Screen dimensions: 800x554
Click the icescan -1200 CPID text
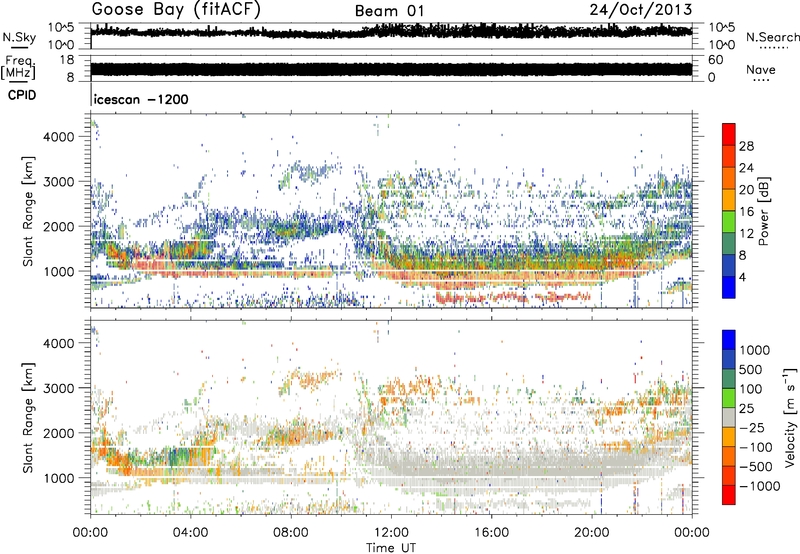(141, 99)
